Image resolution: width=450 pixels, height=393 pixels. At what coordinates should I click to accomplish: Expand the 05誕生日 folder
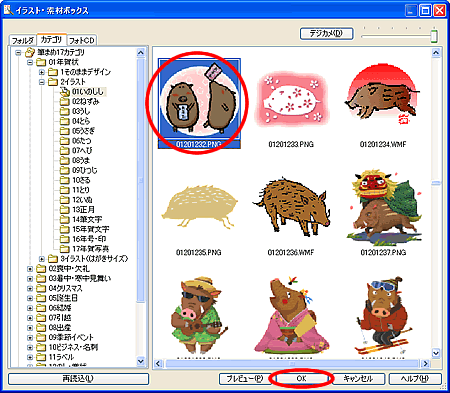(x=30, y=298)
